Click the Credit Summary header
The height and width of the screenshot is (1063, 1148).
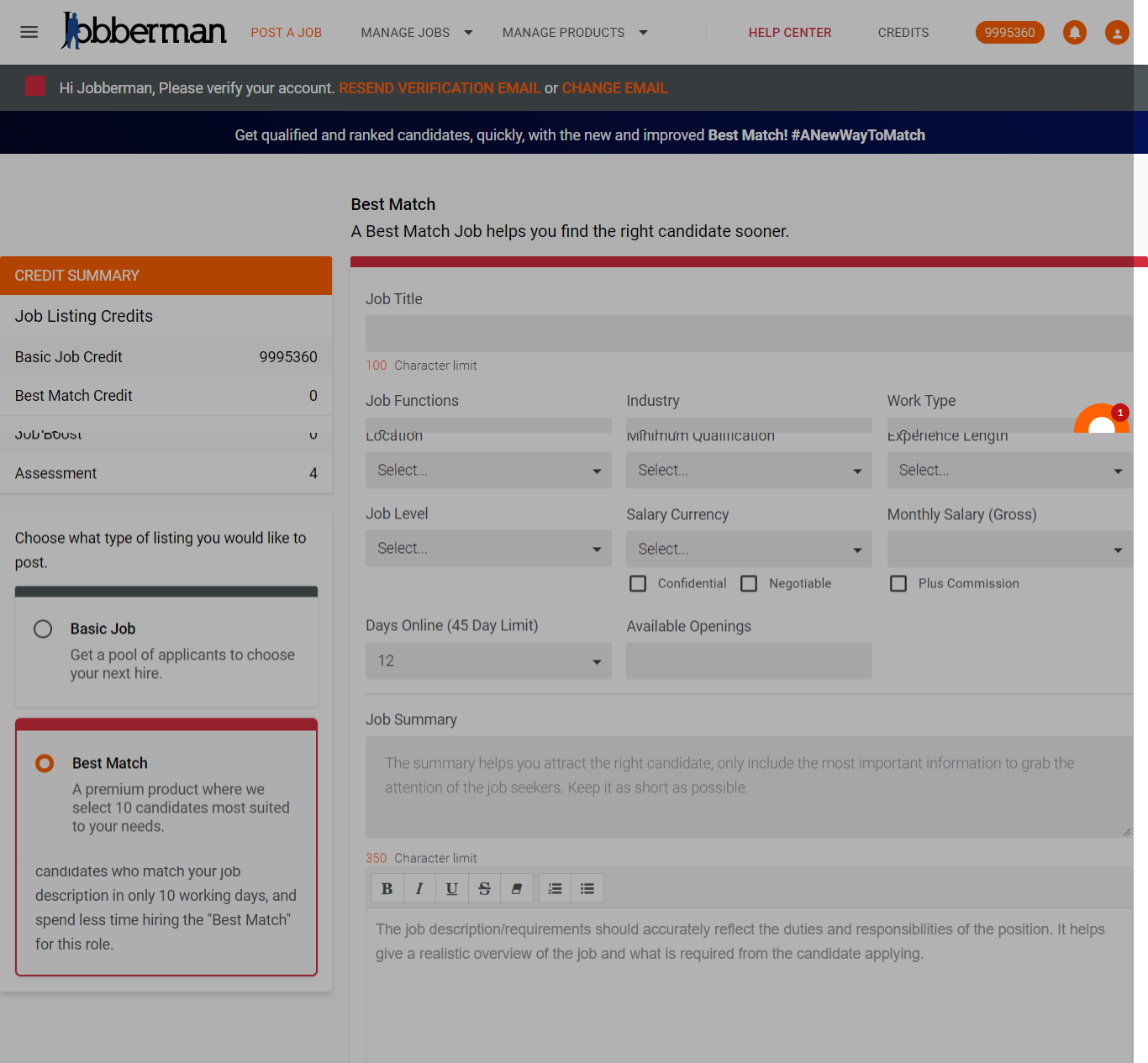click(166, 276)
